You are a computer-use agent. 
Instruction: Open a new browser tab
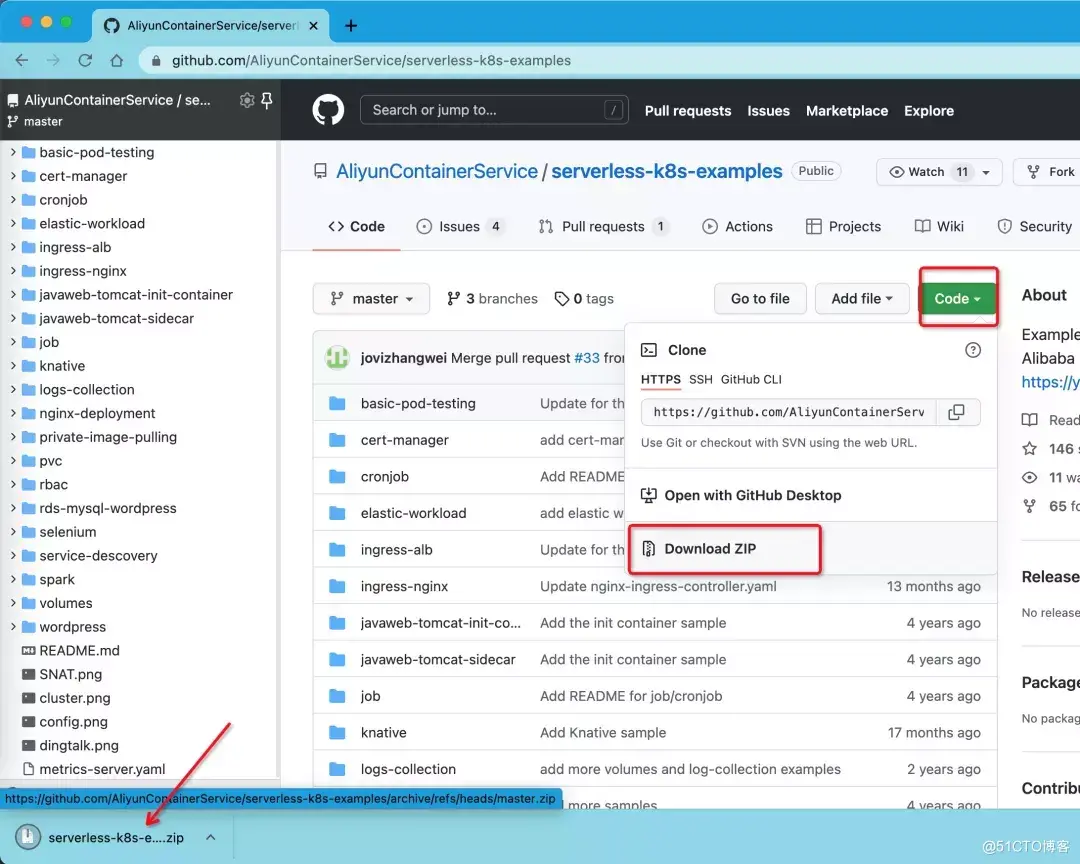coord(351,25)
